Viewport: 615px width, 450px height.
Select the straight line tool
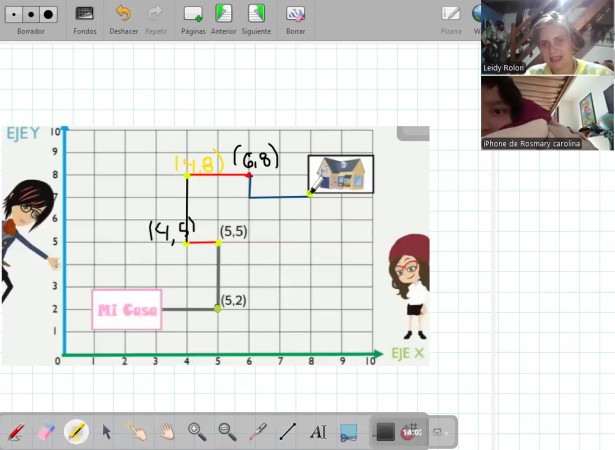pyautogui.click(x=288, y=432)
